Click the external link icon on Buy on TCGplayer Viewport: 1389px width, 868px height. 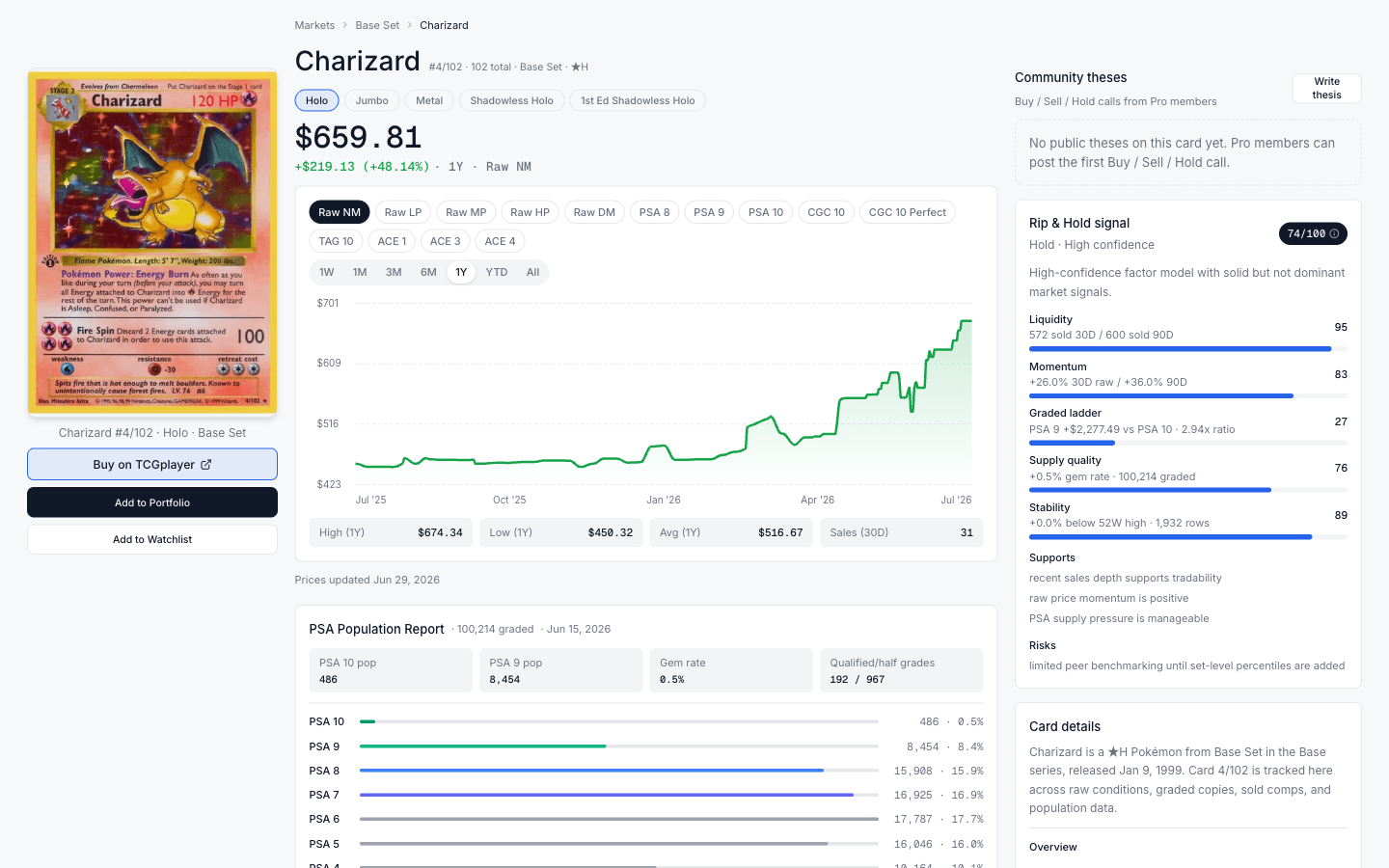click(x=205, y=465)
